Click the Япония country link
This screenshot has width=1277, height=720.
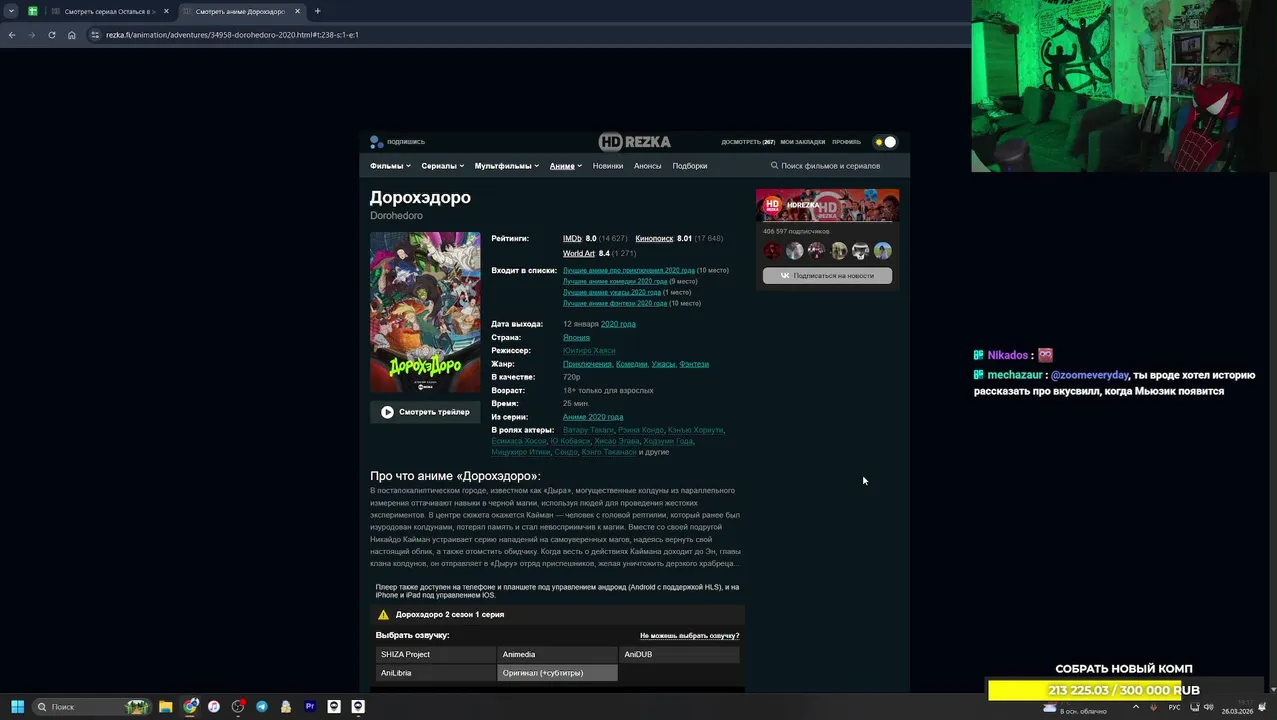click(x=576, y=338)
